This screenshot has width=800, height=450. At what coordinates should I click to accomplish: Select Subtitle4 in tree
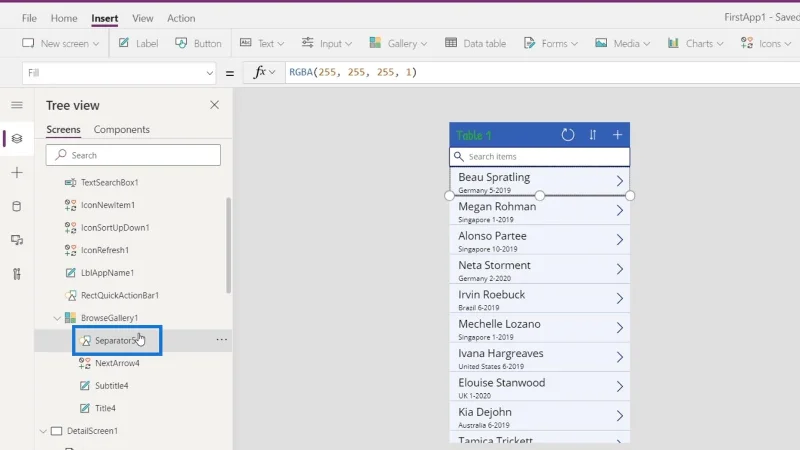[x=111, y=386]
